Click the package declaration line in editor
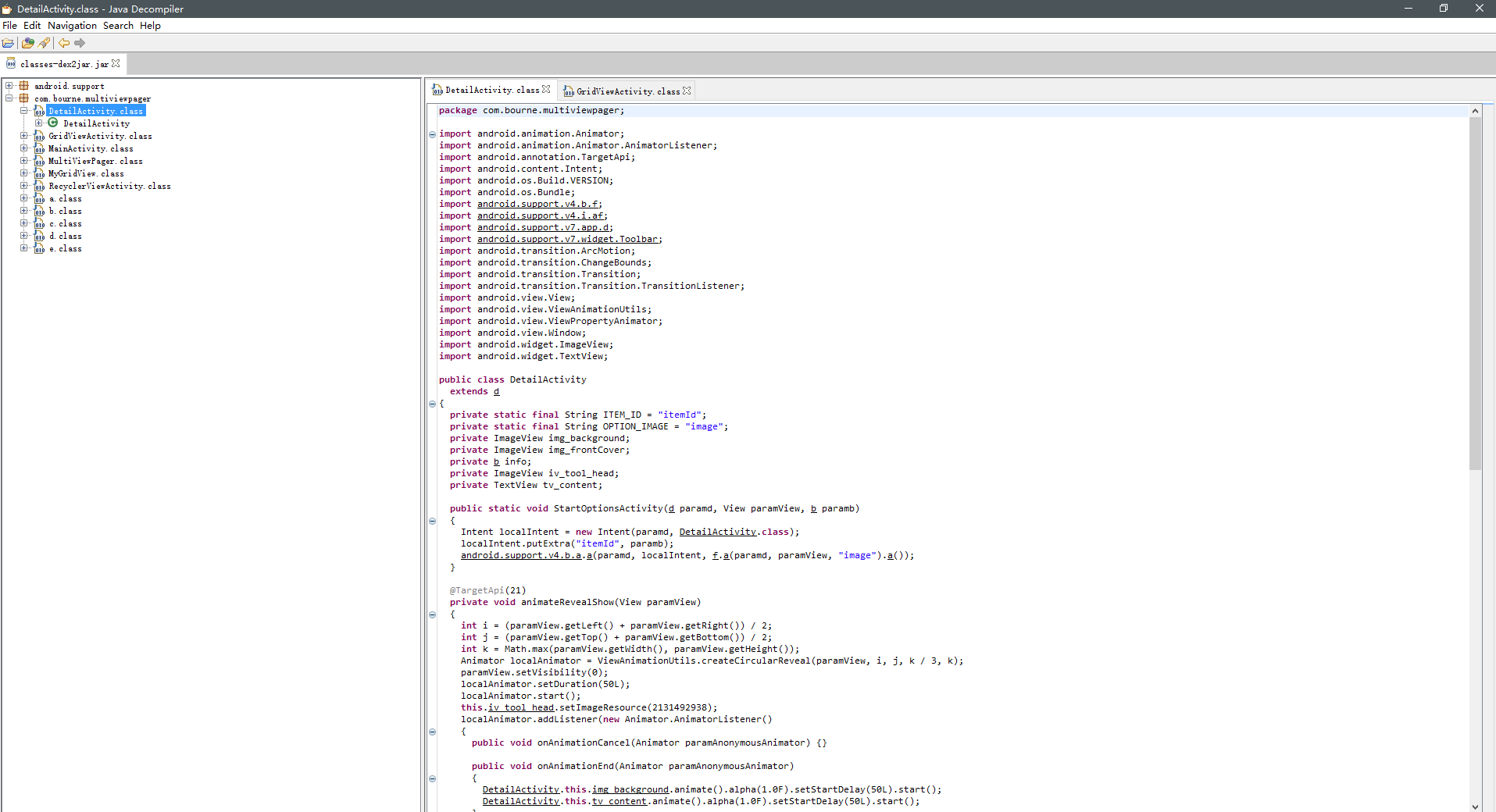Viewport: 1496px width, 812px height. 531,110
